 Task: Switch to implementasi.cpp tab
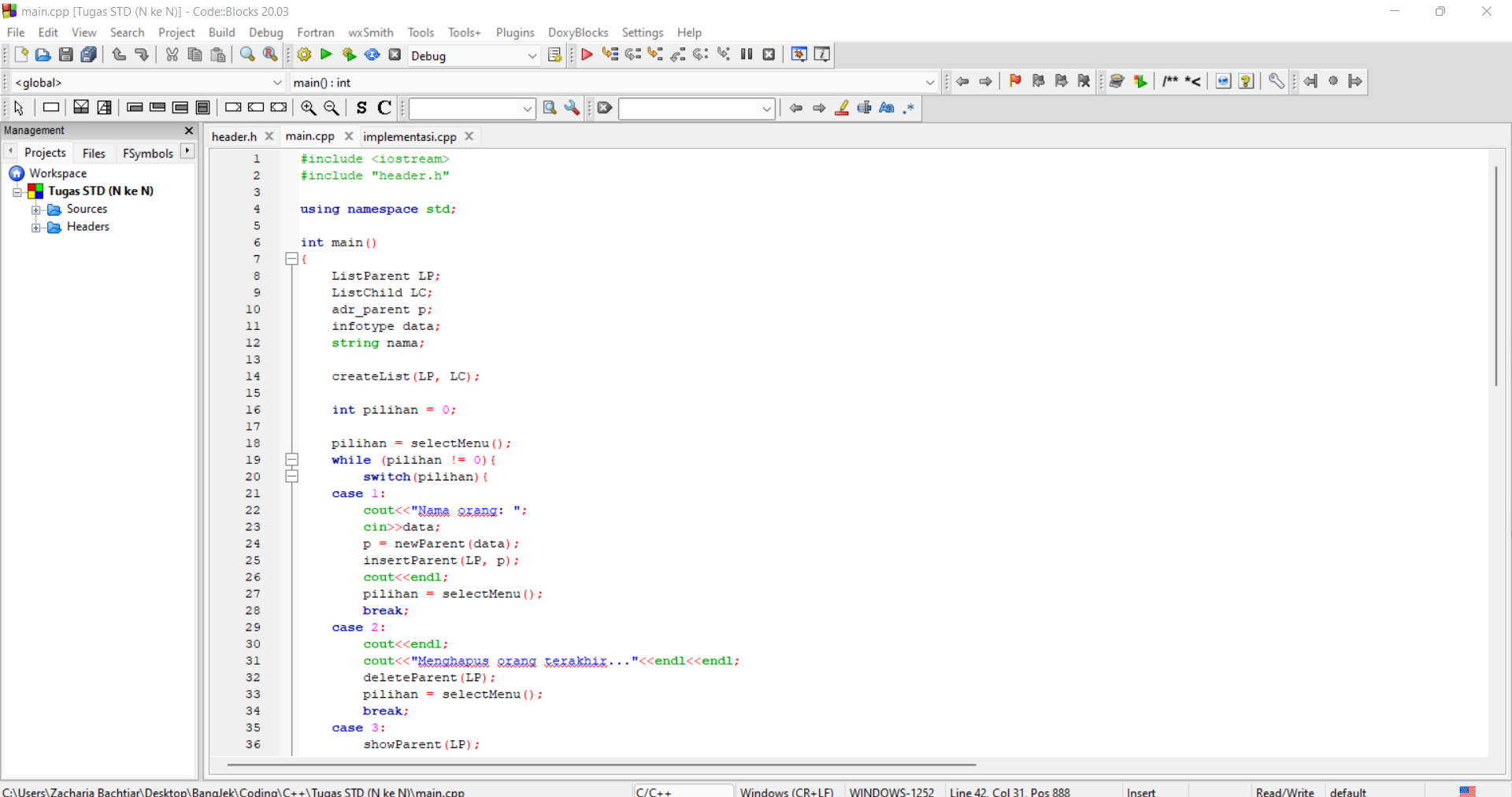(409, 137)
